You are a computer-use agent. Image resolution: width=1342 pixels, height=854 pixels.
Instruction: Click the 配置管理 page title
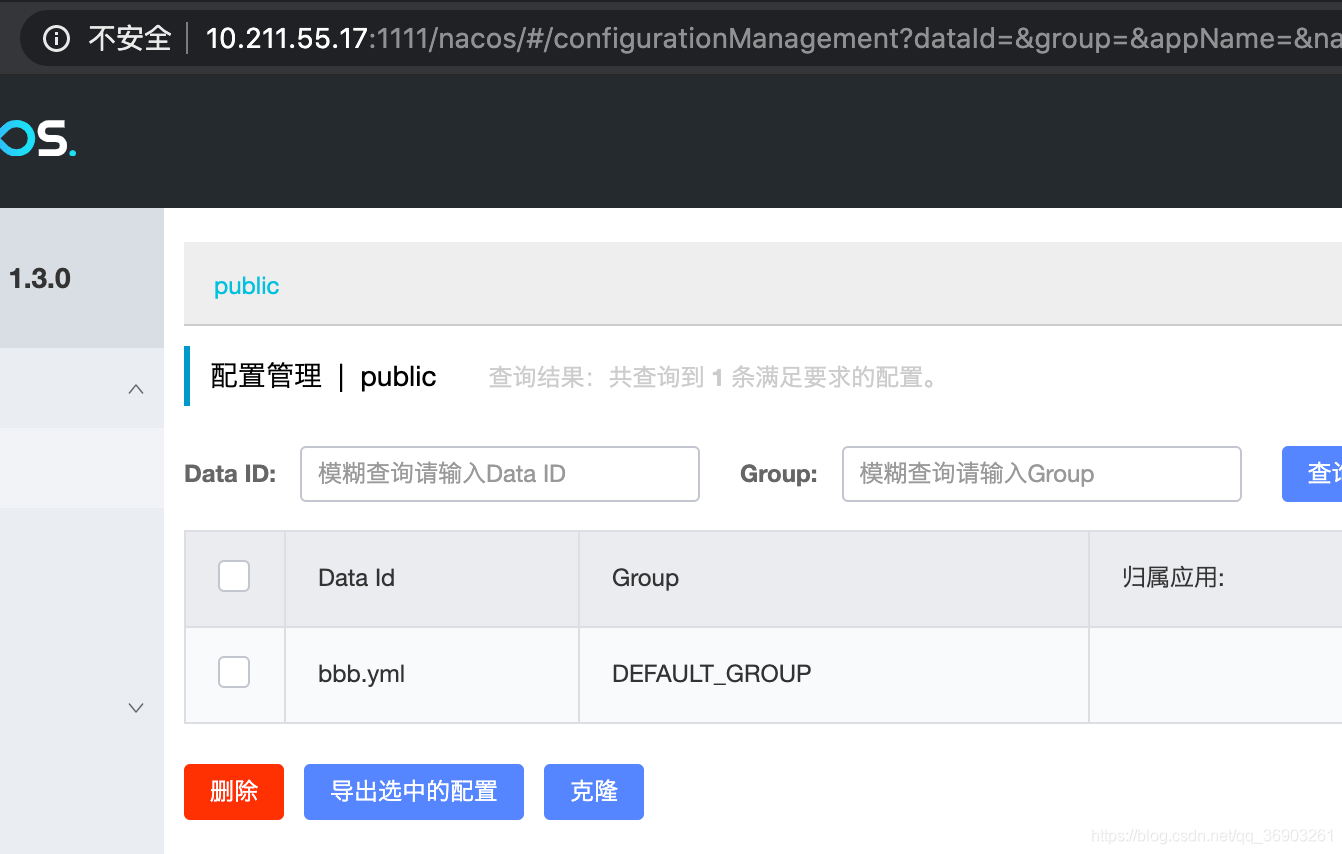(267, 376)
